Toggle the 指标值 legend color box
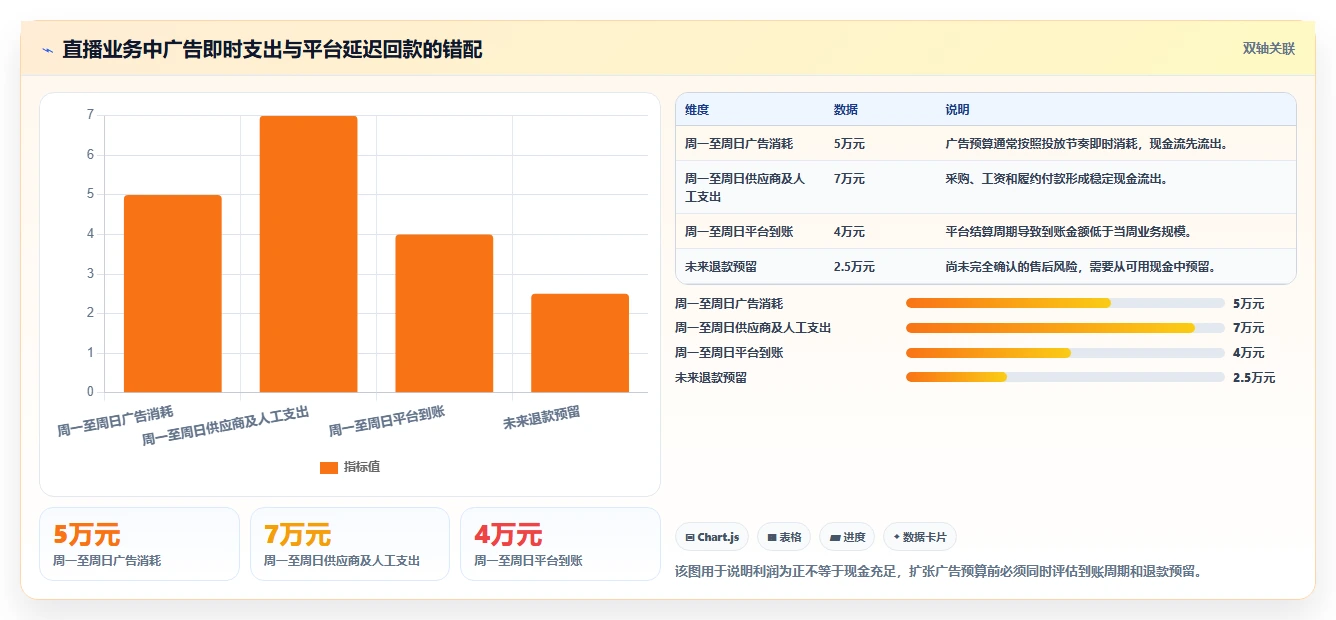 tap(329, 467)
